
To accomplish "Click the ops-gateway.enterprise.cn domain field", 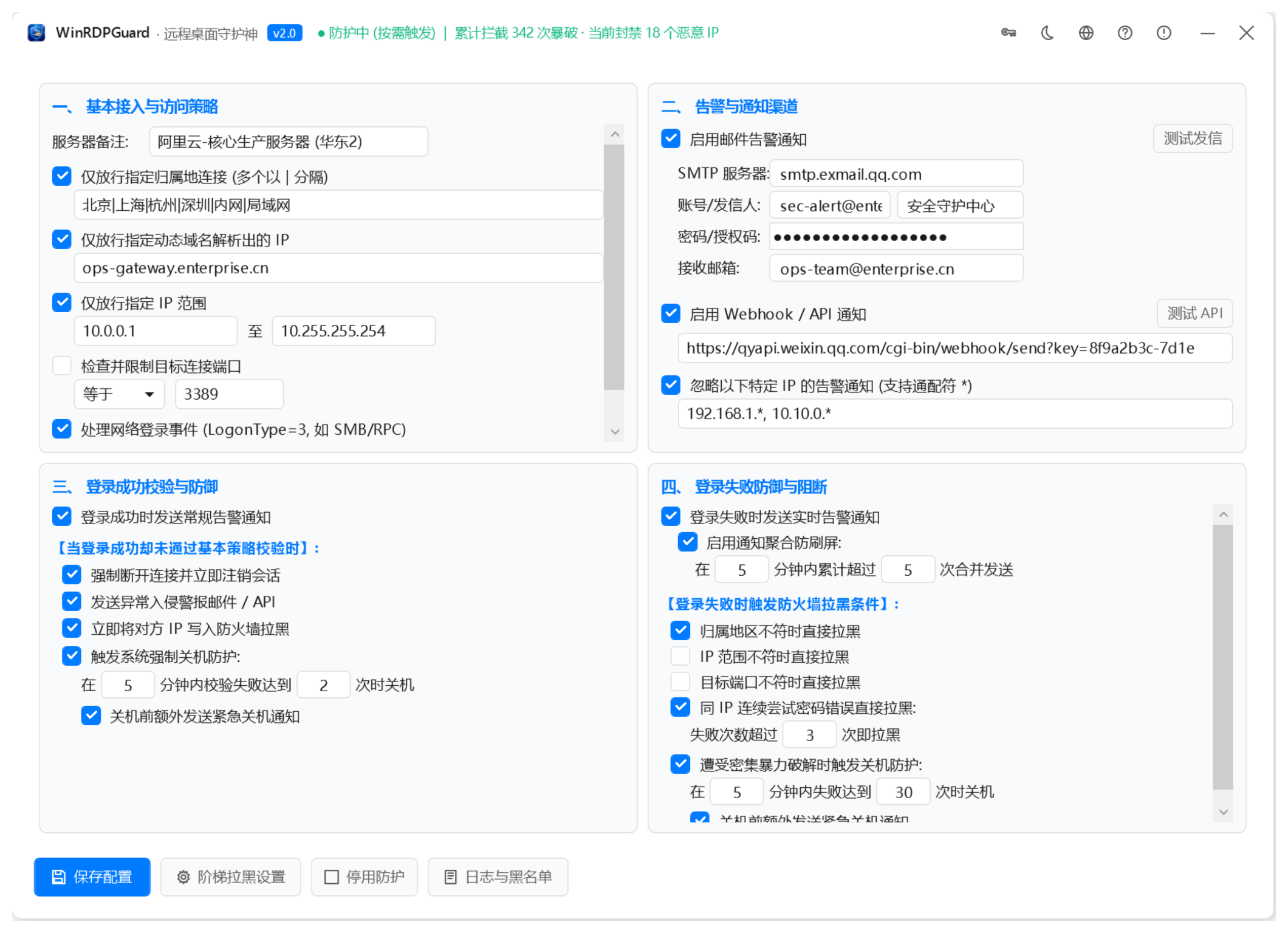I will tap(338, 268).
